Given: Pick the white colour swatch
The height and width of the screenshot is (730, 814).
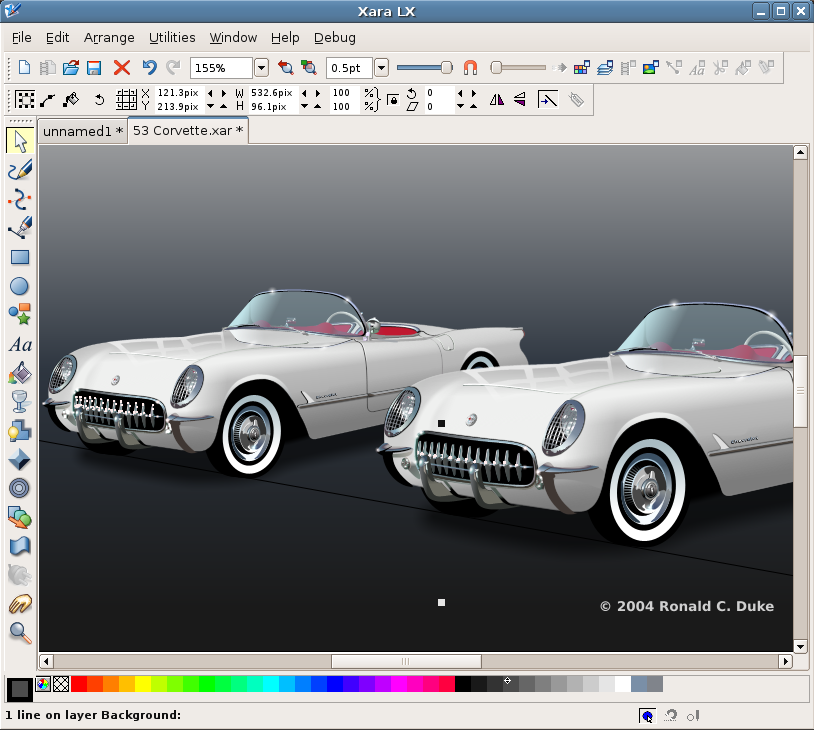Looking at the screenshot, I should tap(622, 684).
